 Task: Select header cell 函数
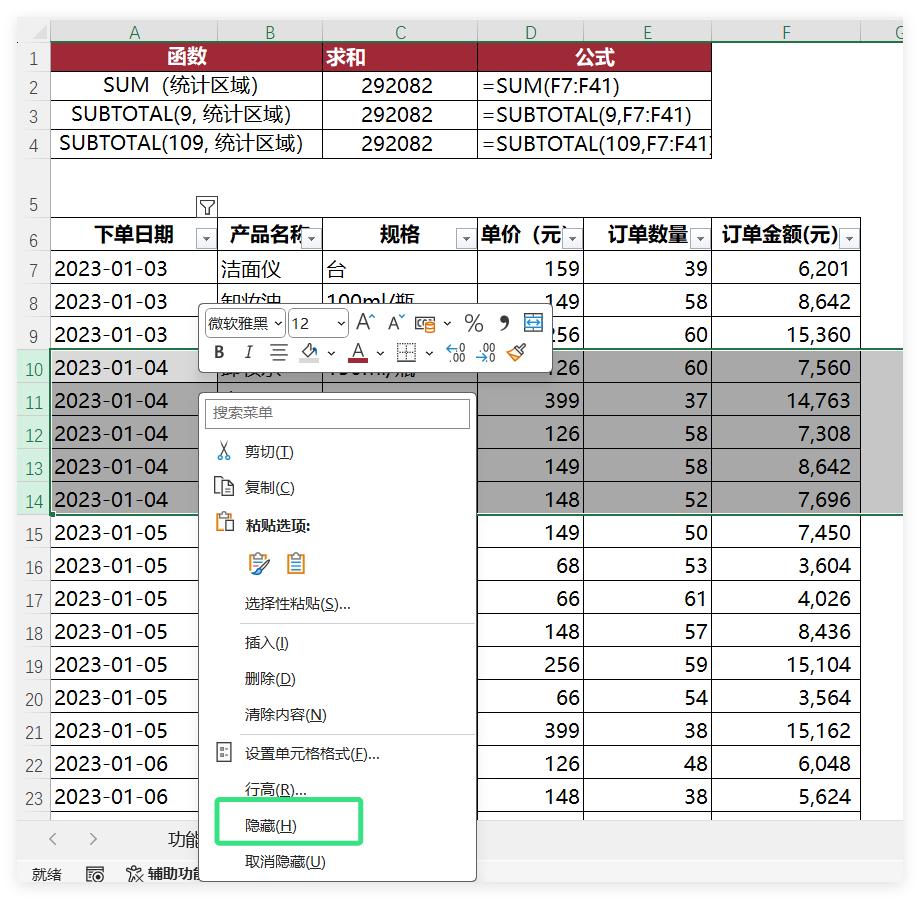[187, 57]
